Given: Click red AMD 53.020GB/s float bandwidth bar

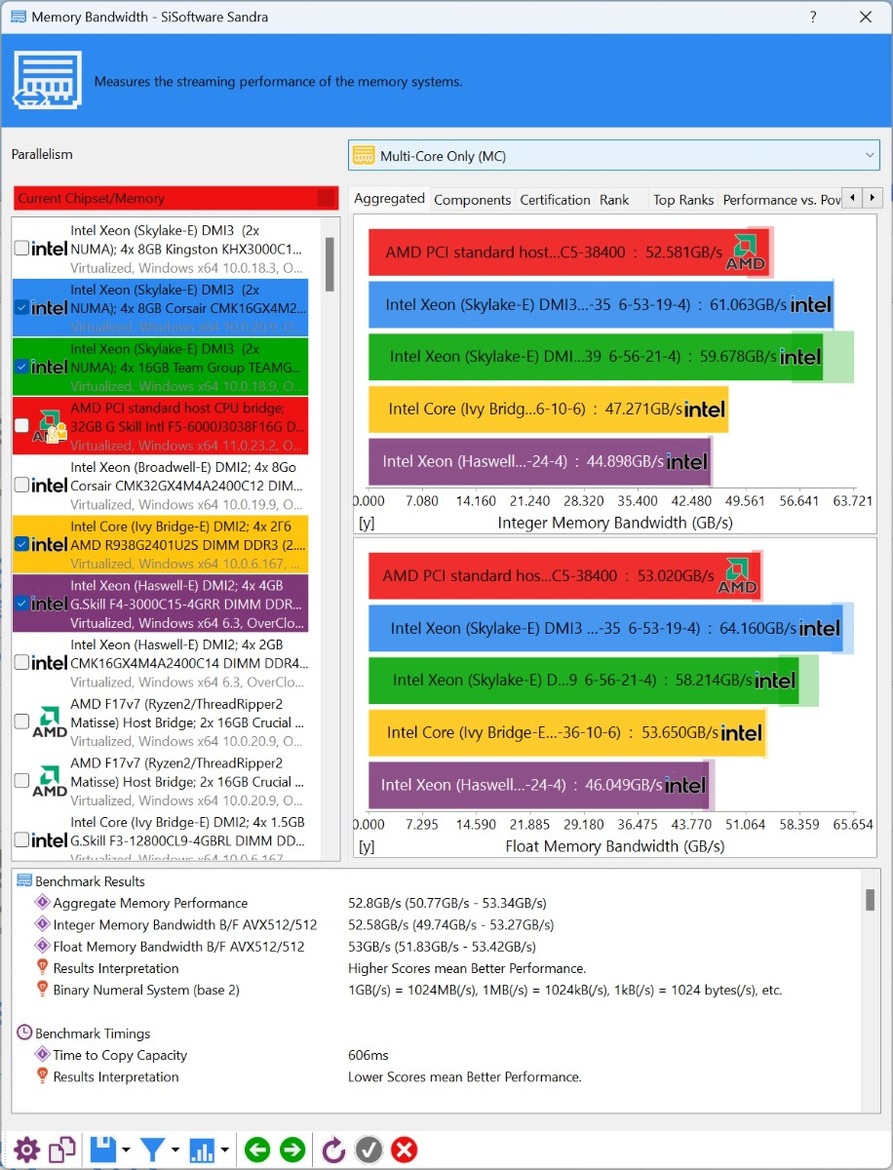Looking at the screenshot, I should pyautogui.click(x=565, y=575).
